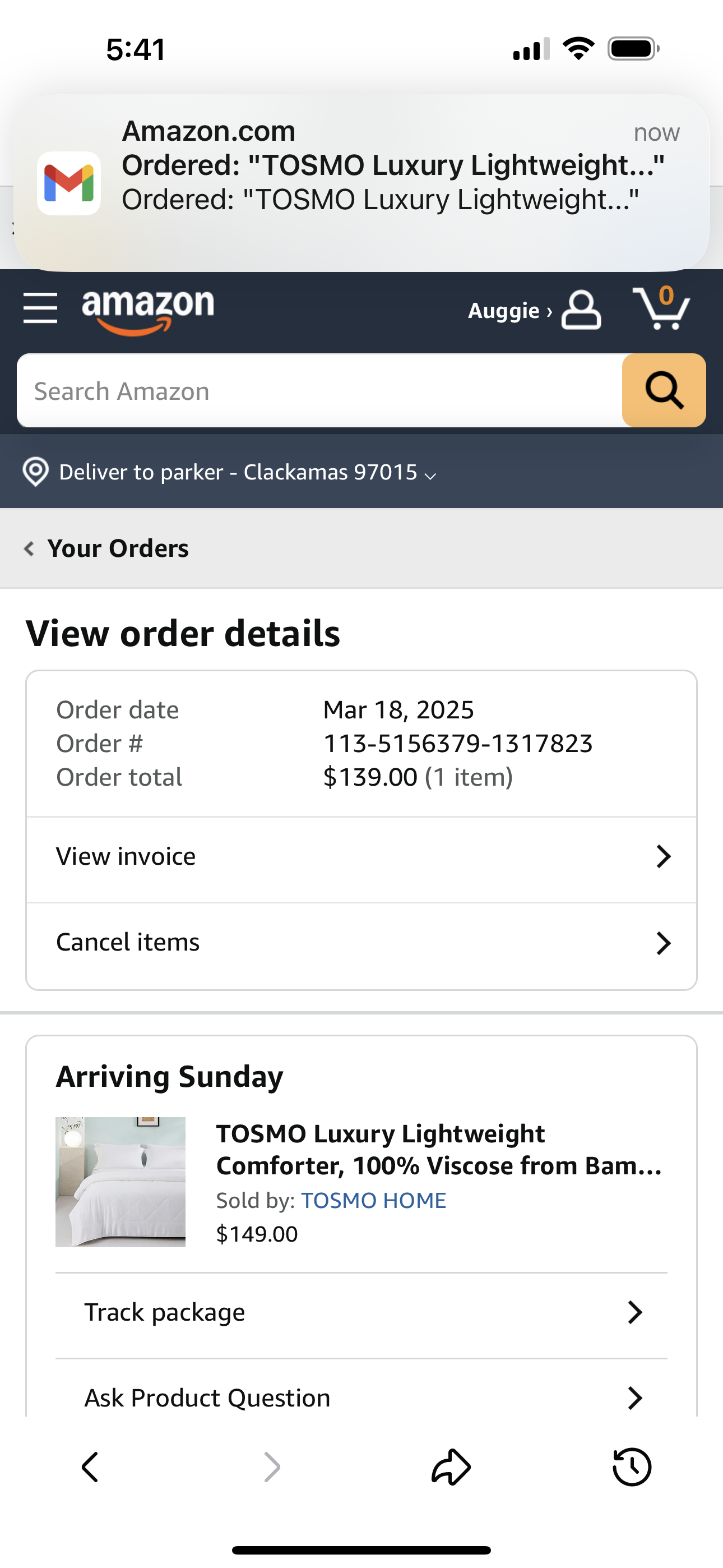Open Cancel items row
The width and height of the screenshot is (723, 1568).
[x=361, y=943]
